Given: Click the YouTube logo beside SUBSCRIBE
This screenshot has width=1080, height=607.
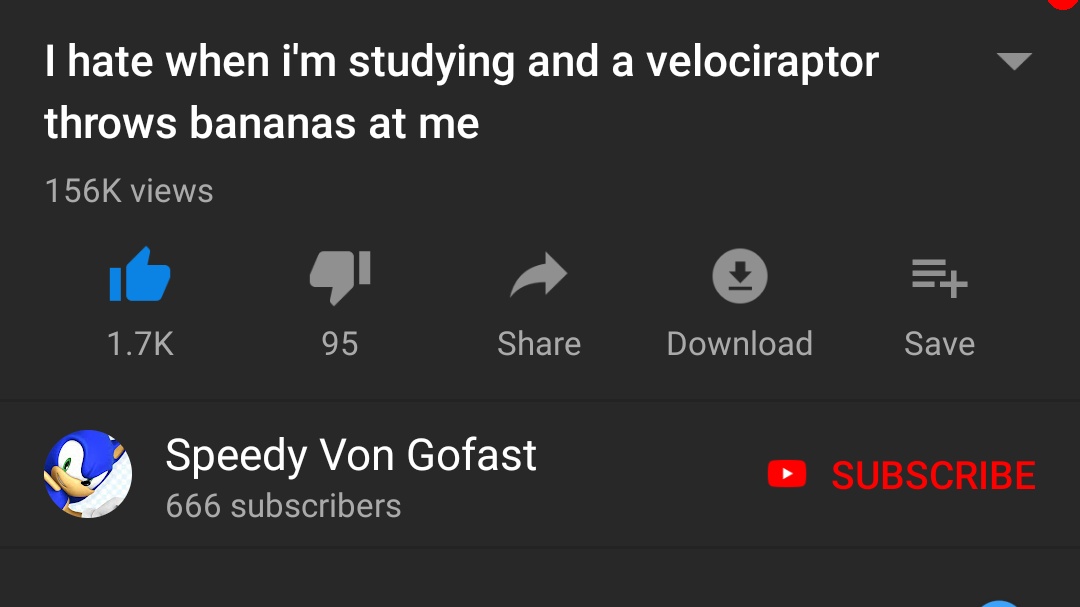Looking at the screenshot, I should [787, 474].
